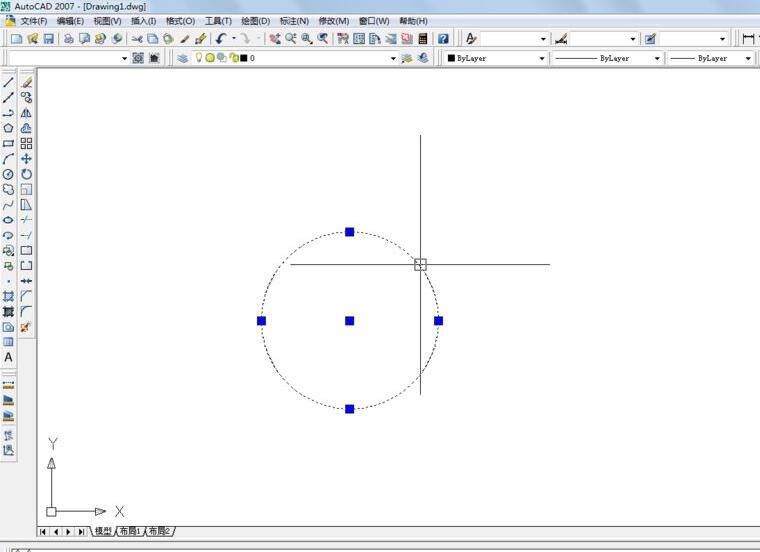
Task: Expand the workspace dropdown at left
Action: 125,59
